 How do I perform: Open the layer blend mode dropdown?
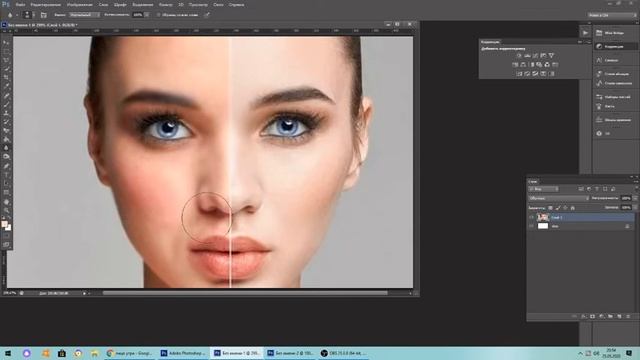point(559,198)
